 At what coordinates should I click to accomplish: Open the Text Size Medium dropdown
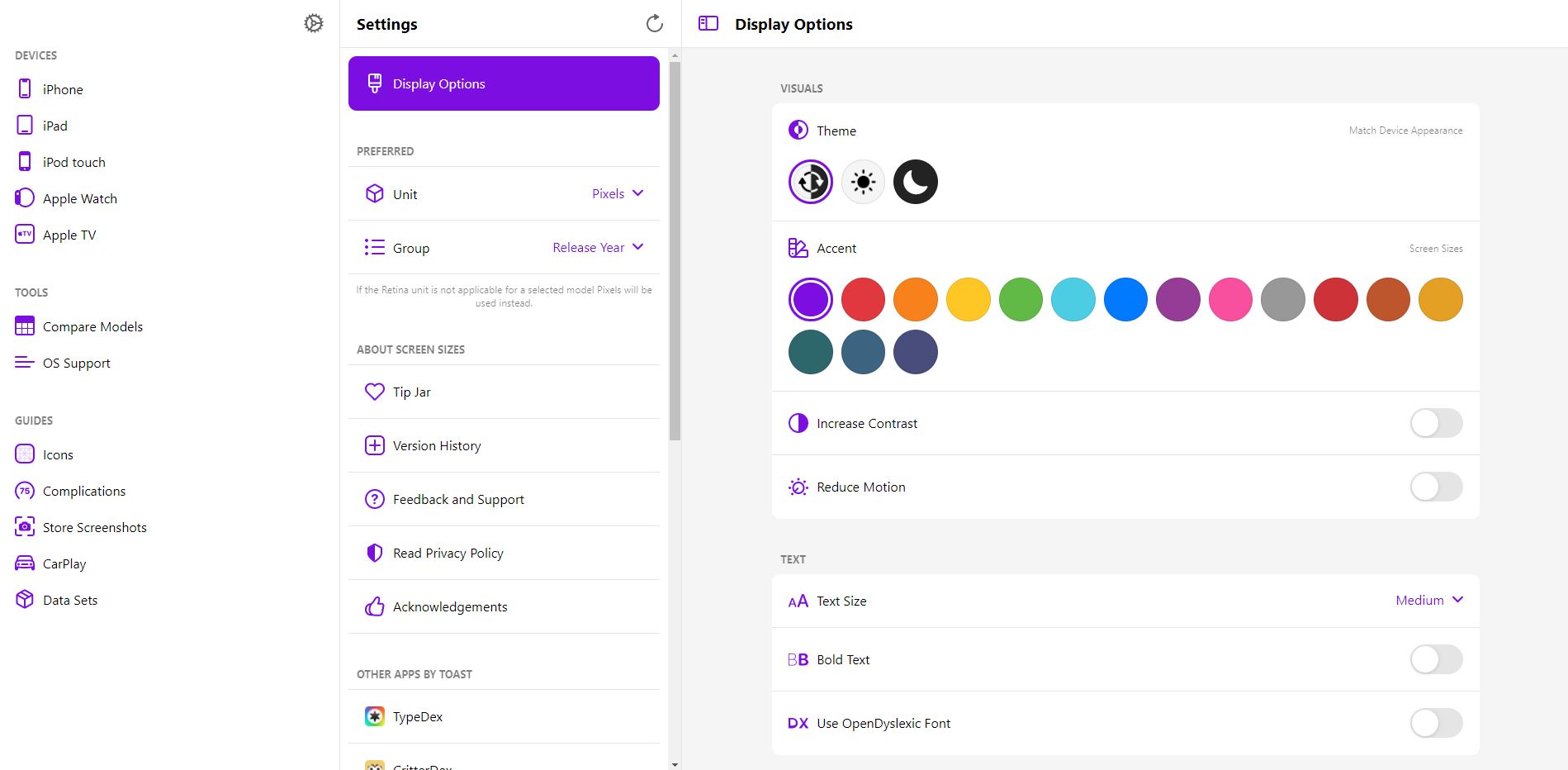(x=1429, y=600)
